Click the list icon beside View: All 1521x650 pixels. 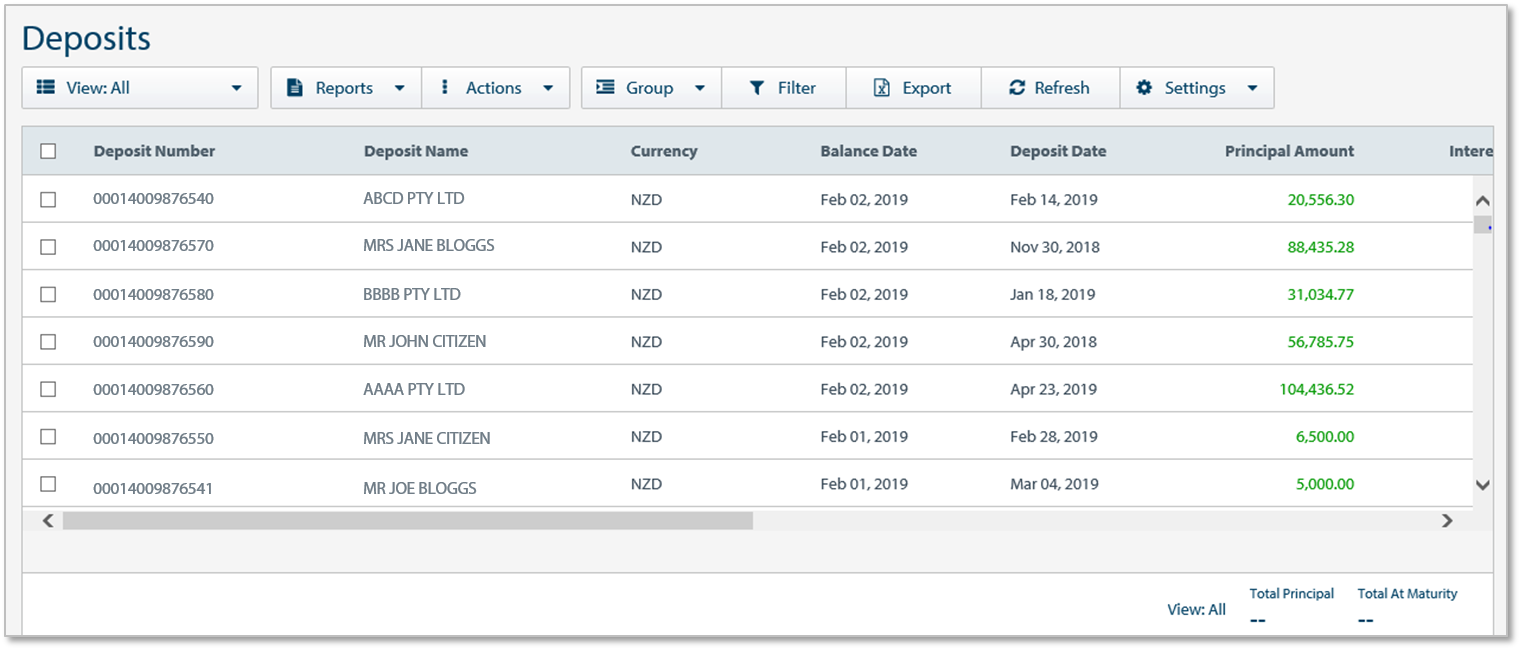(46, 88)
